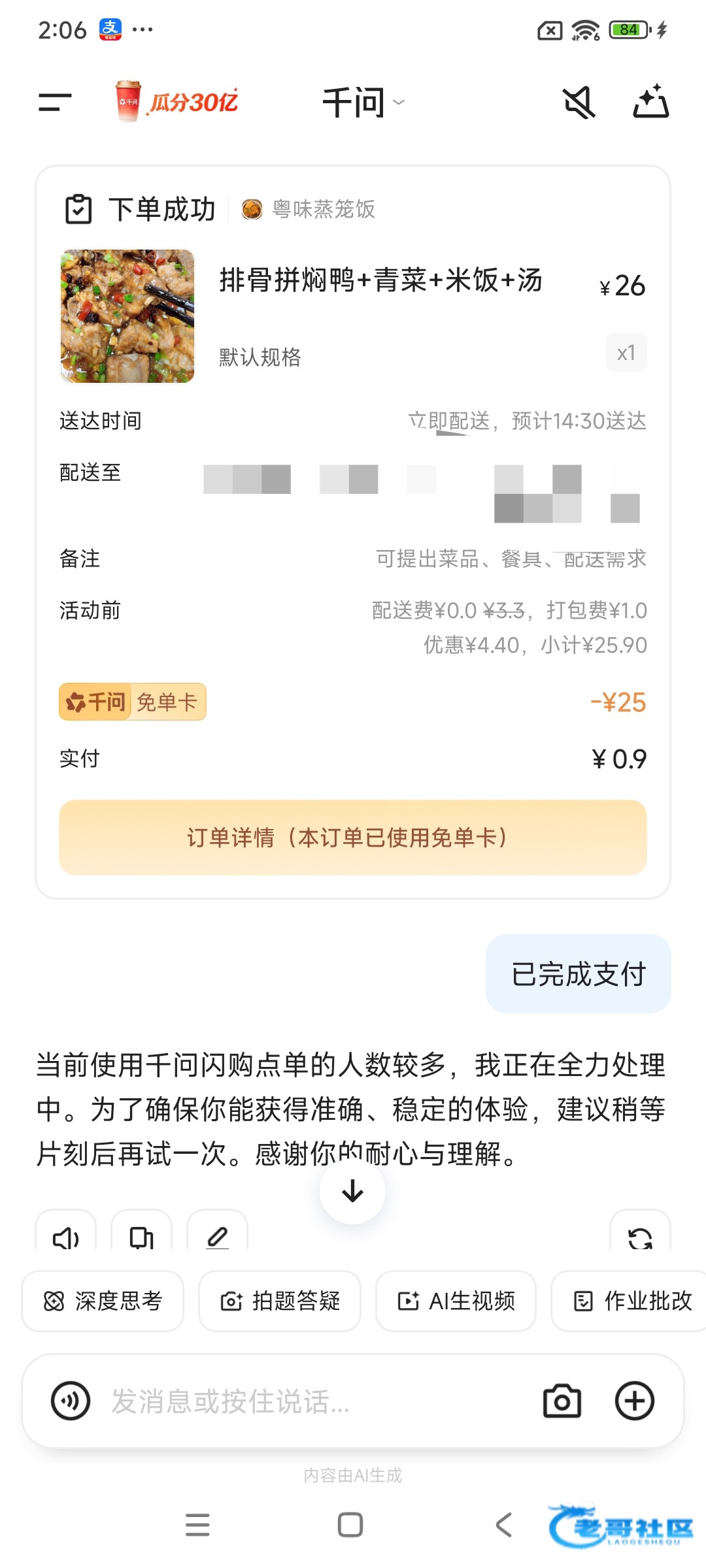
Task: Switch to voice input mode
Action: [71, 1401]
